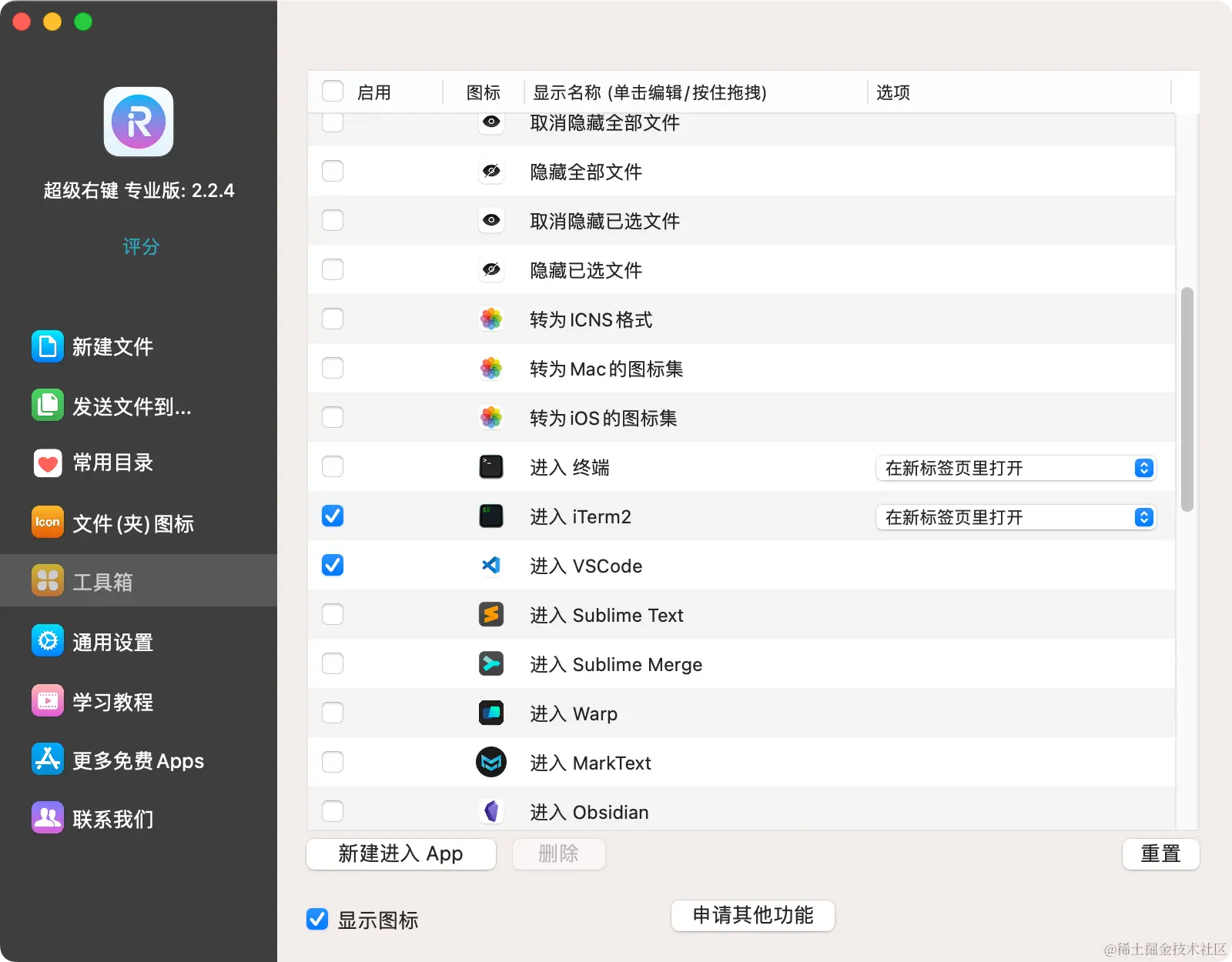Enable the 隐藏全部文件 checkbox
The width and height of the screenshot is (1232, 962).
coord(333,171)
